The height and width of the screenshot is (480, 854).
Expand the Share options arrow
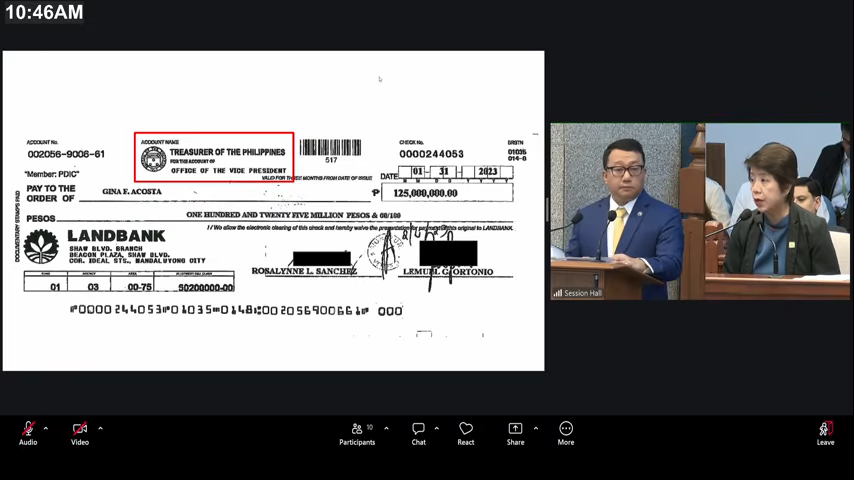tap(536, 429)
